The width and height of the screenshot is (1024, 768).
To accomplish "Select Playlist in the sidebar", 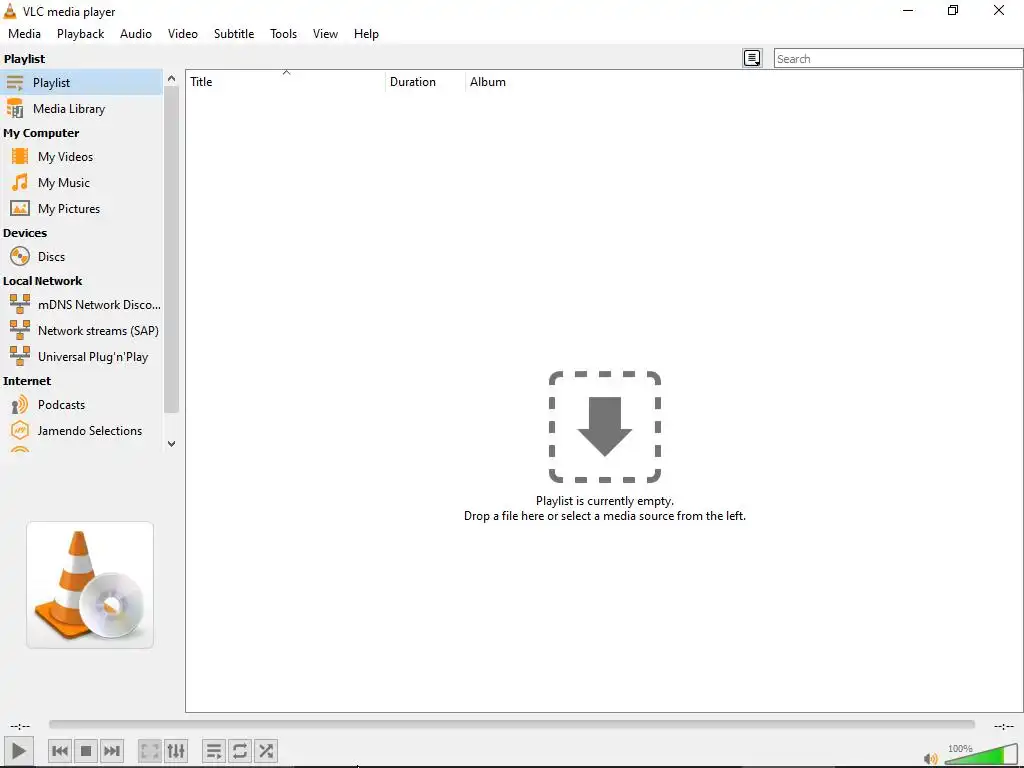I will tap(81, 83).
